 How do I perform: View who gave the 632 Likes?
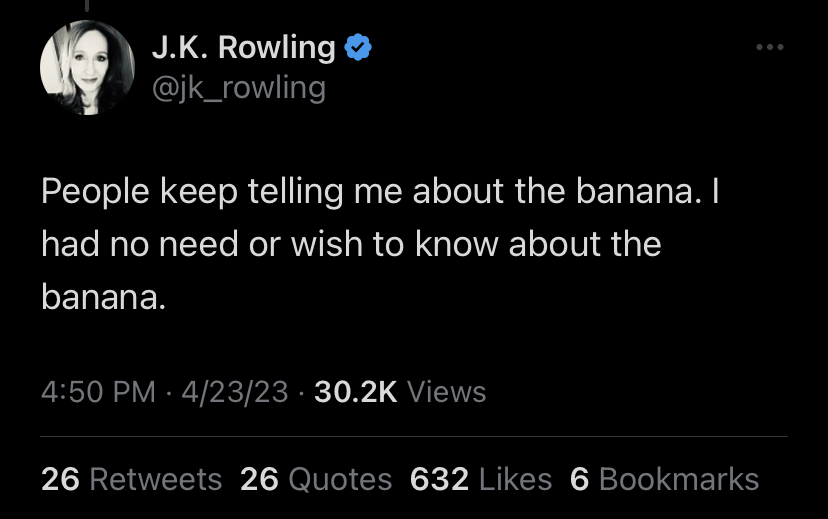point(481,479)
